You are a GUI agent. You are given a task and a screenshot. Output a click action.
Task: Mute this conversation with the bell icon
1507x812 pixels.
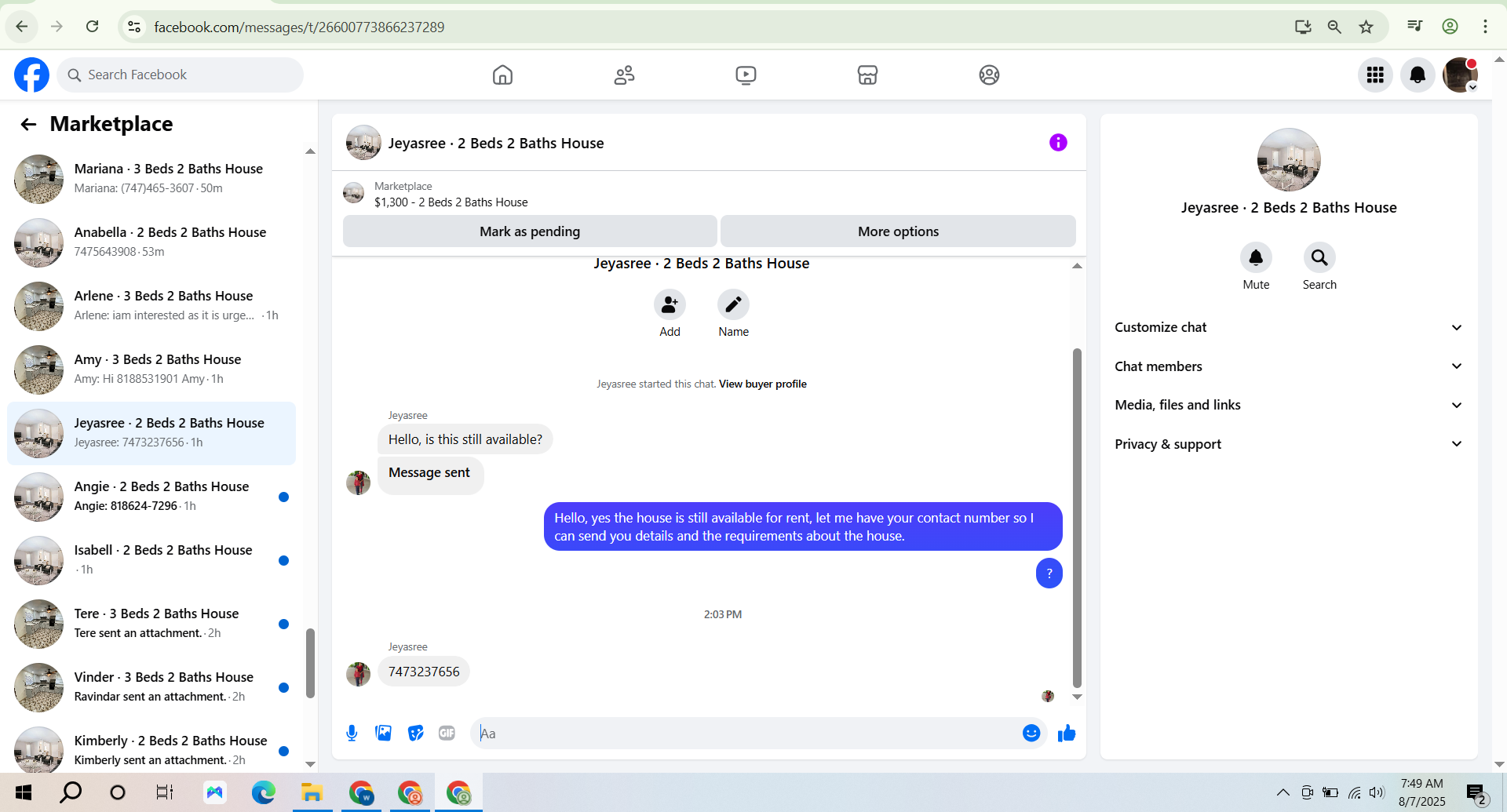pos(1256,257)
